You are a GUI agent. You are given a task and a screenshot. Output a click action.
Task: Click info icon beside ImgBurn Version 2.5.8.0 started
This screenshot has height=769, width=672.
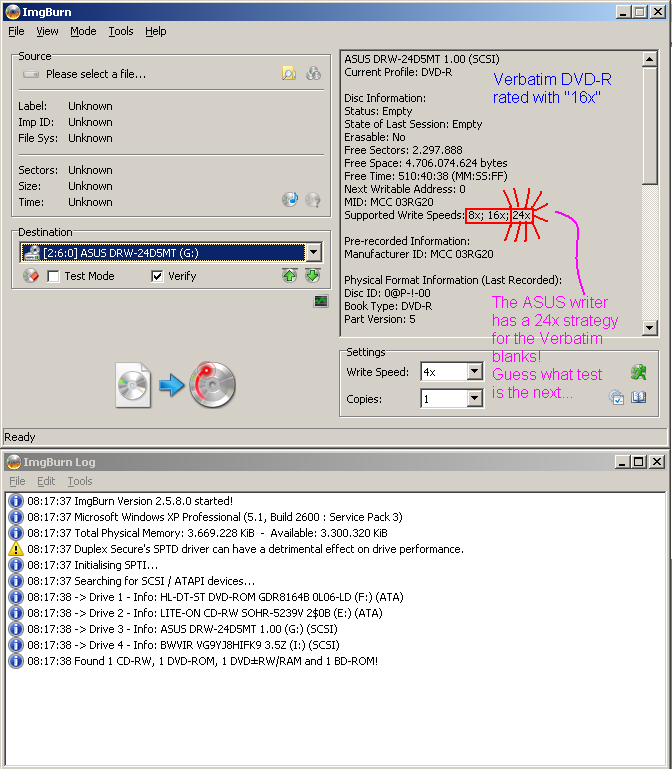tap(16, 501)
